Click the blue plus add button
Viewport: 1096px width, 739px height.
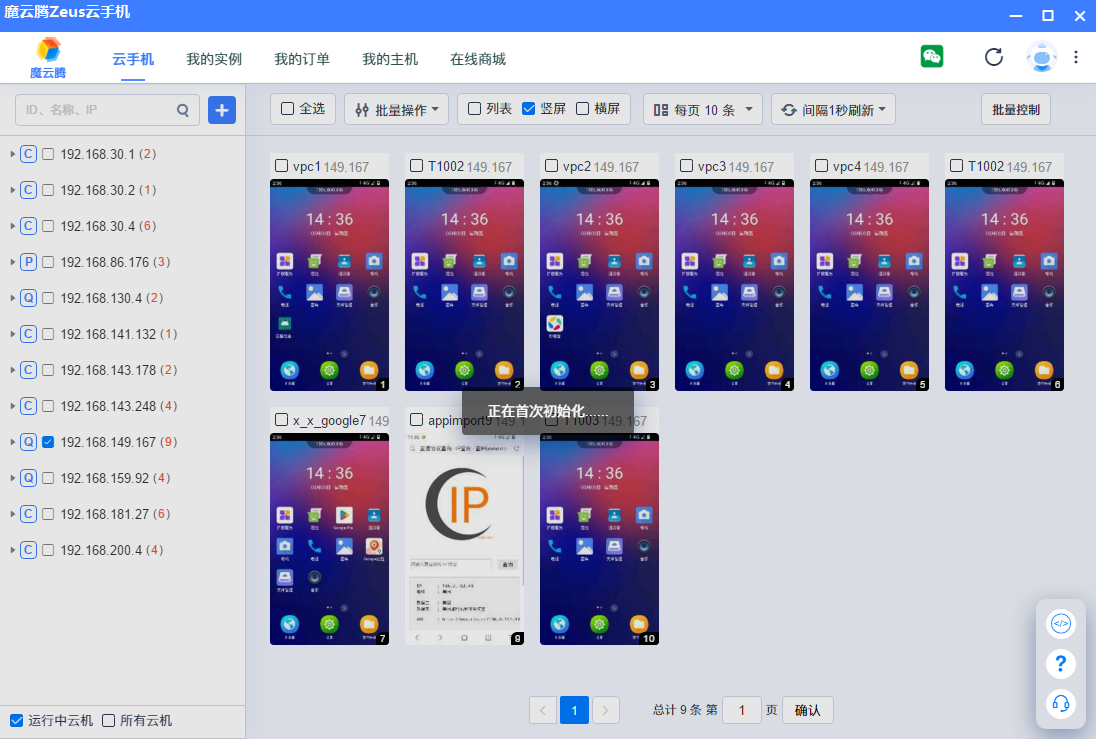pos(222,110)
